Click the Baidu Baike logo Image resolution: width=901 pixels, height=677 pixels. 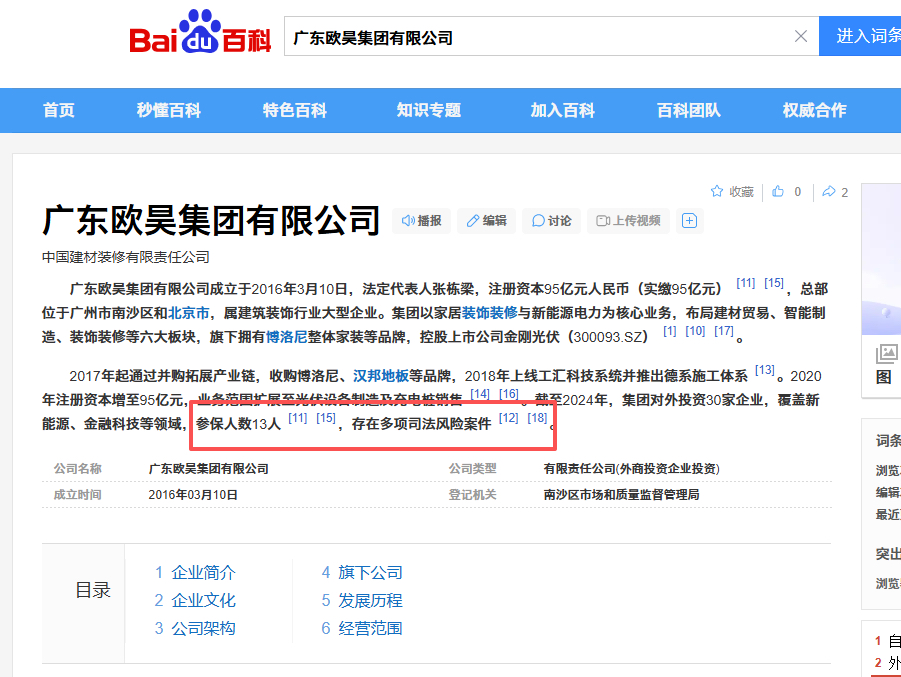tap(200, 33)
